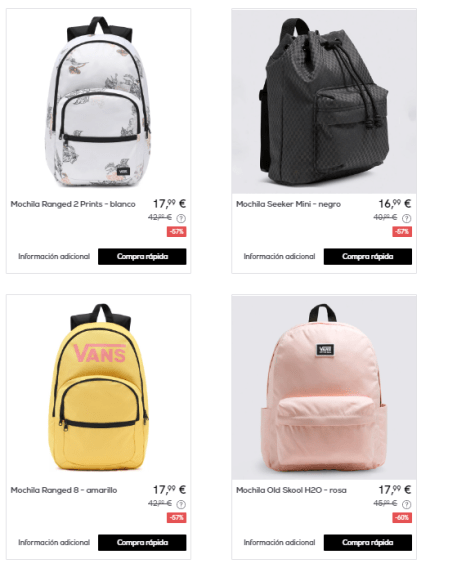
Task: Click price info icon for Mochila Ranged 2 Prints
Action: click(181, 218)
